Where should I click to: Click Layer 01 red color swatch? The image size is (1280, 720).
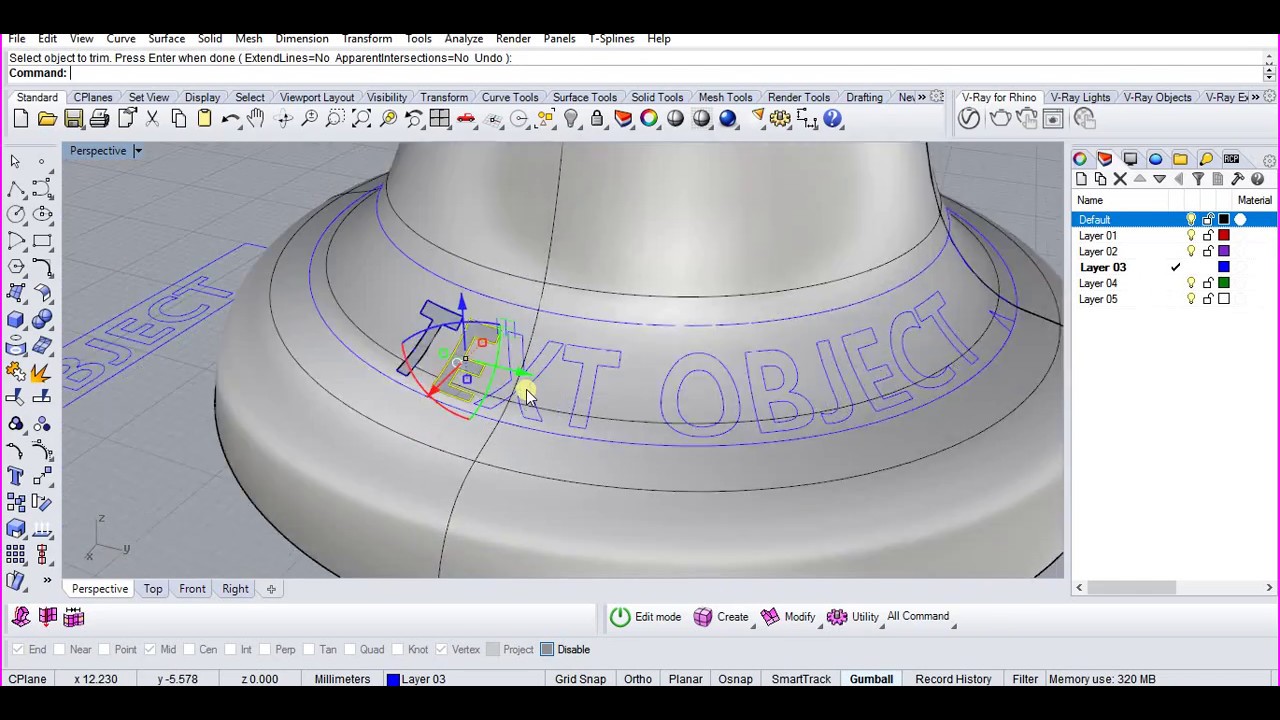coord(1224,236)
